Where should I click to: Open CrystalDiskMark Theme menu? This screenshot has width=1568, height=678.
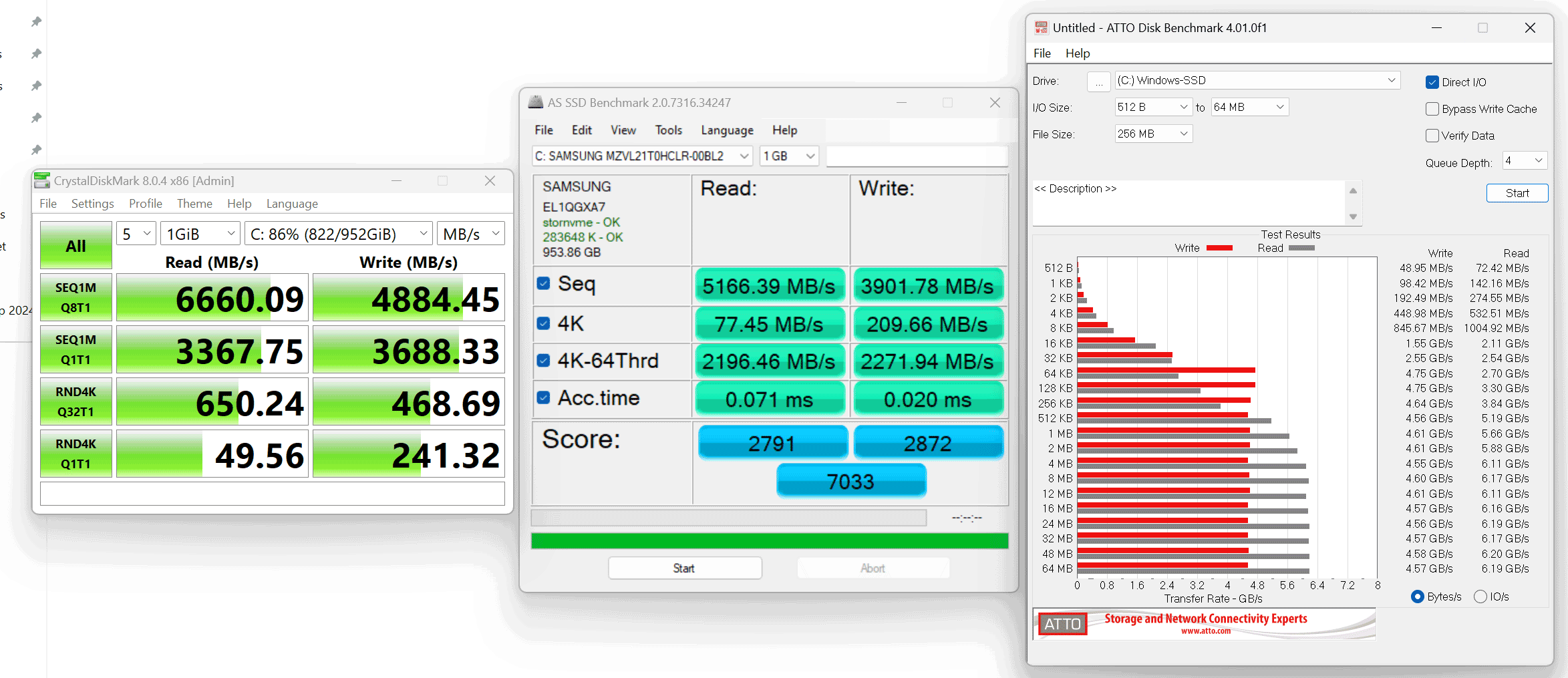click(x=194, y=203)
